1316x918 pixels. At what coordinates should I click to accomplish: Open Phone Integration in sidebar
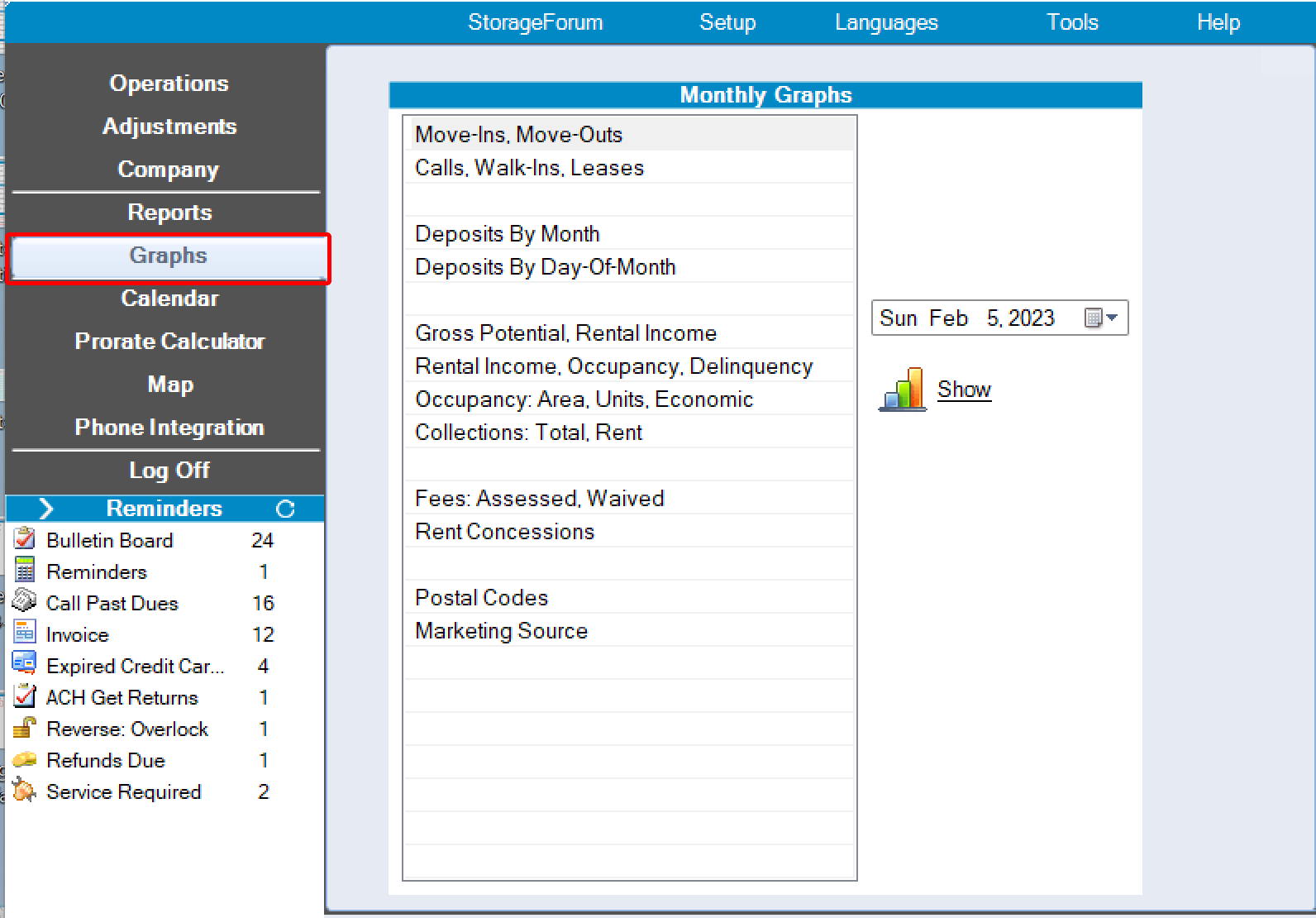click(x=169, y=428)
